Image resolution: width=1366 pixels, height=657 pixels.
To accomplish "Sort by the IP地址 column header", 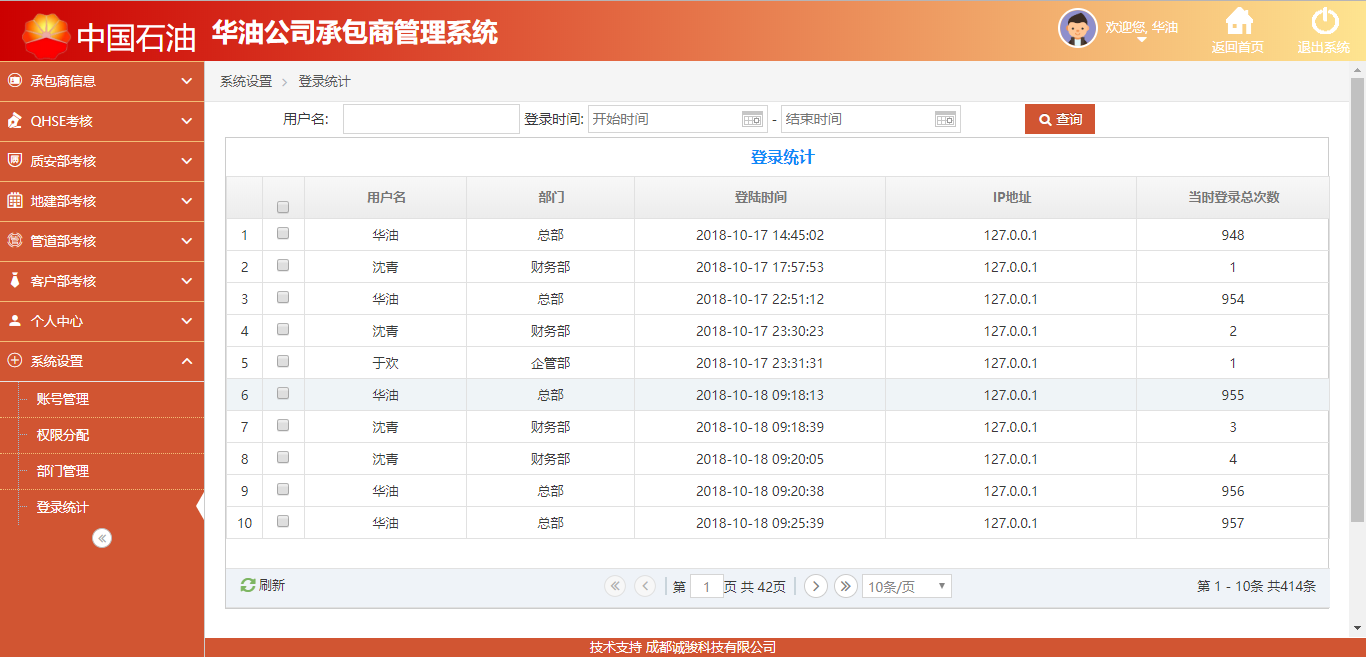I will pyautogui.click(x=1011, y=197).
